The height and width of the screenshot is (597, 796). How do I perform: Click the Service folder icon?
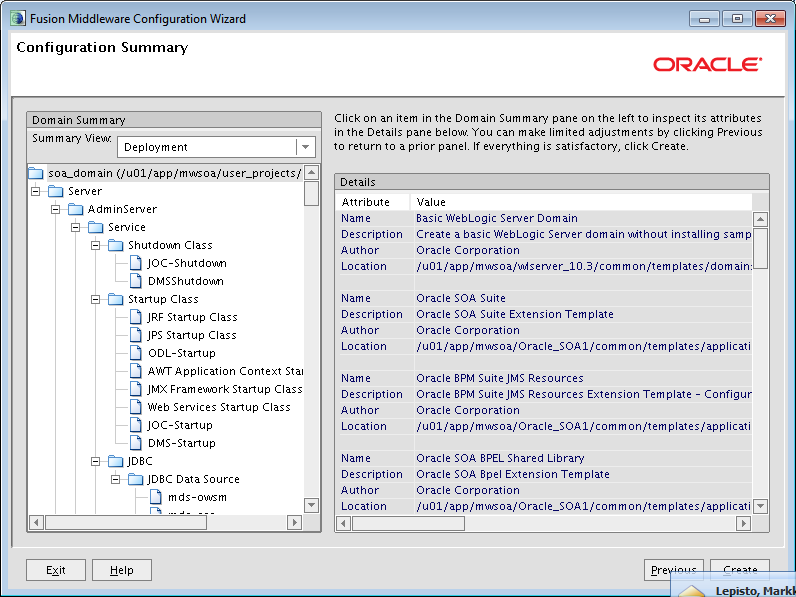click(x=95, y=227)
